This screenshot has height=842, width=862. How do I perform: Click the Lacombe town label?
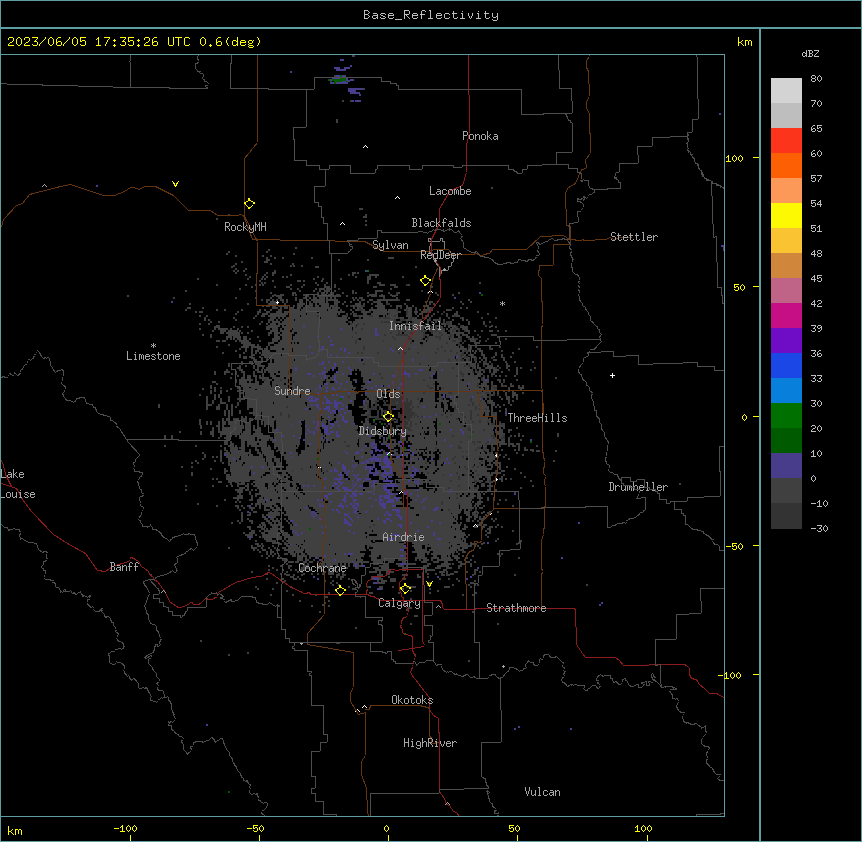(450, 191)
